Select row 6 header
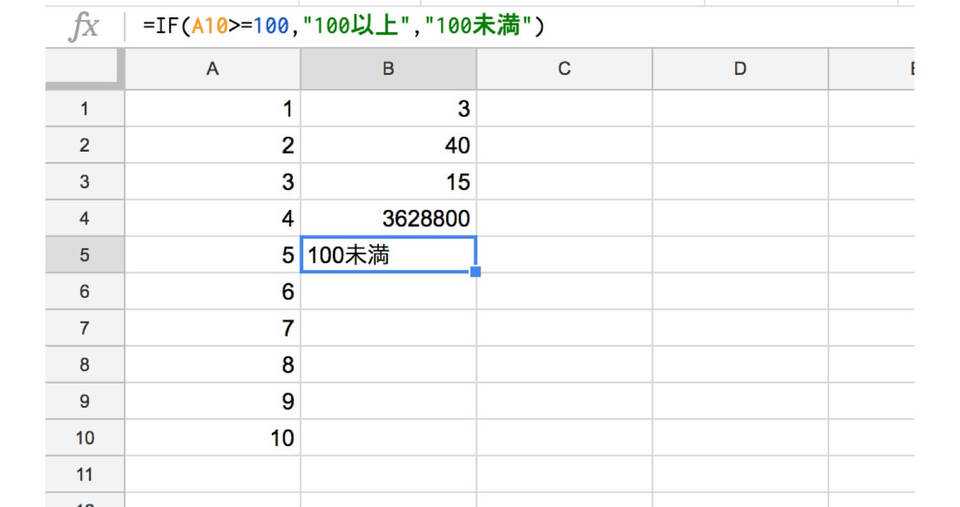The width and height of the screenshot is (960, 507). (x=84, y=291)
